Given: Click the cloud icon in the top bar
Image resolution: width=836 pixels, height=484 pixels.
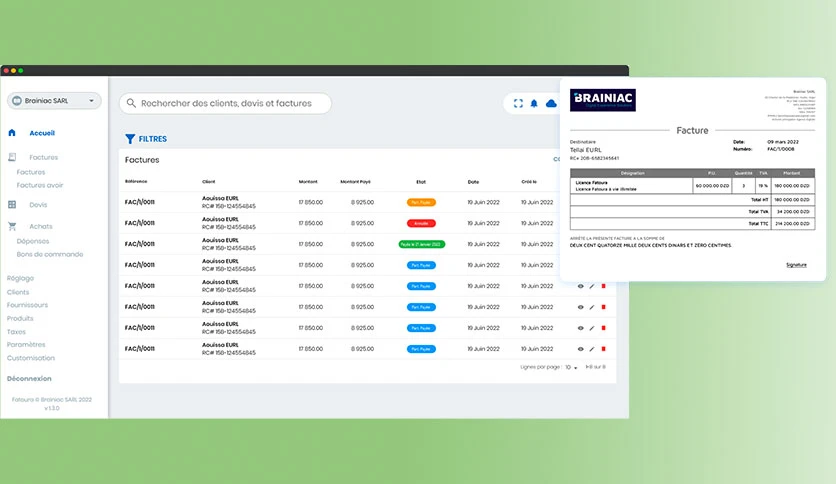Looking at the screenshot, I should point(551,103).
